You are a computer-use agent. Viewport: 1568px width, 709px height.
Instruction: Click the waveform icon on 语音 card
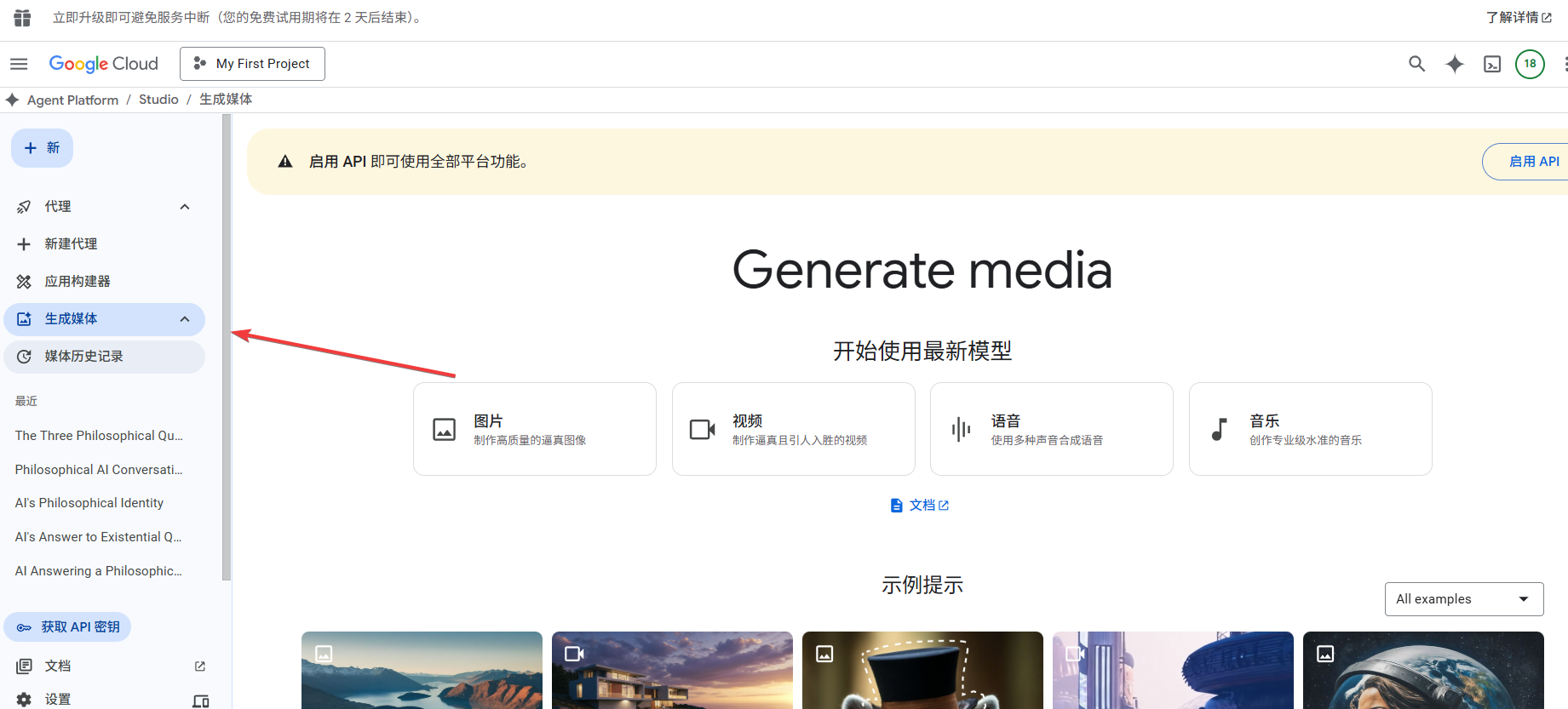pyautogui.click(x=962, y=430)
